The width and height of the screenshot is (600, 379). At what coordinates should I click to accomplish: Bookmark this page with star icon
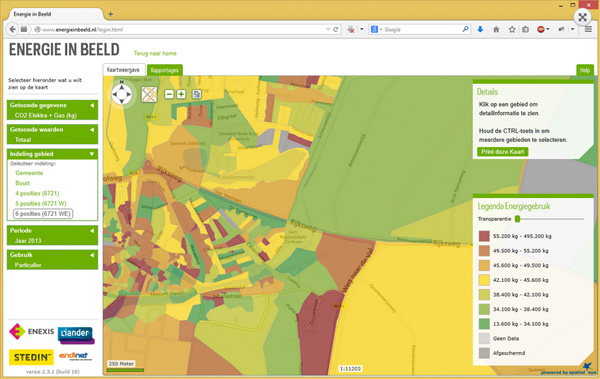[512, 29]
